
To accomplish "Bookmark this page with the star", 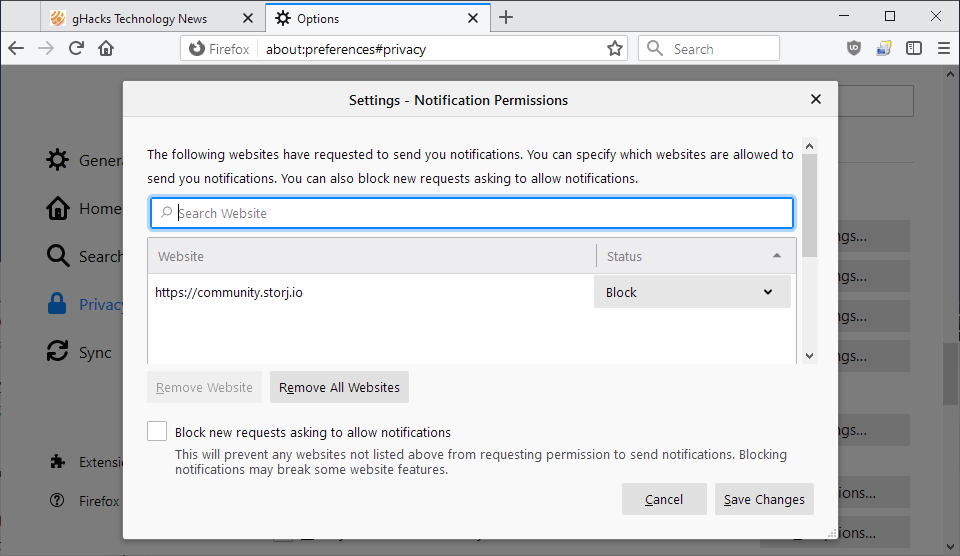I will click(x=615, y=48).
